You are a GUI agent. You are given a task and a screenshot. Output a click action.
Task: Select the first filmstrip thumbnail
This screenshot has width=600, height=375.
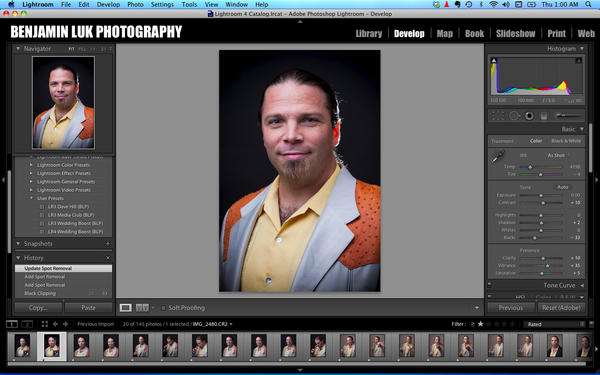click(x=22, y=346)
